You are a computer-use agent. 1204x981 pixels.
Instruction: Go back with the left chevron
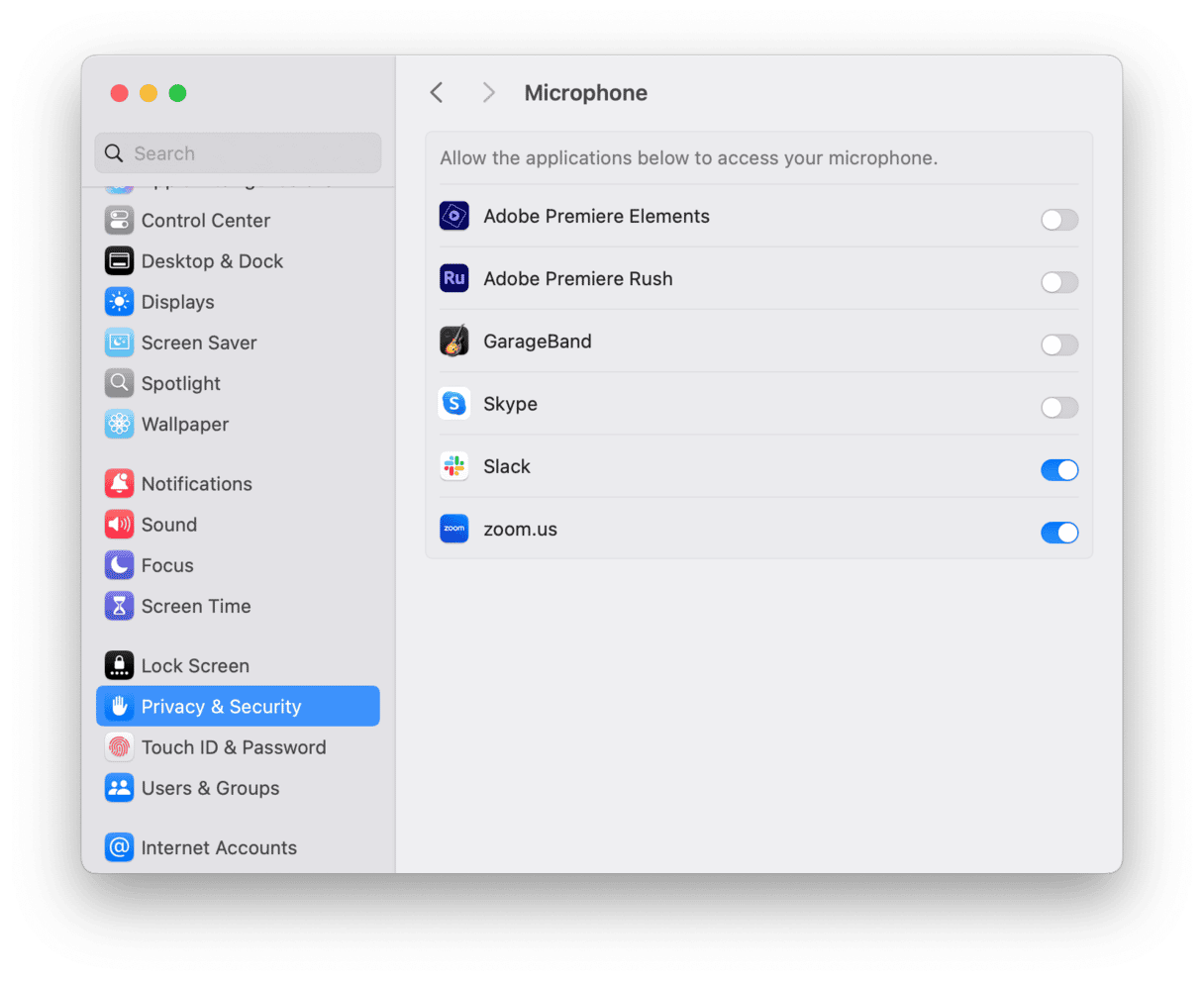[x=437, y=93]
